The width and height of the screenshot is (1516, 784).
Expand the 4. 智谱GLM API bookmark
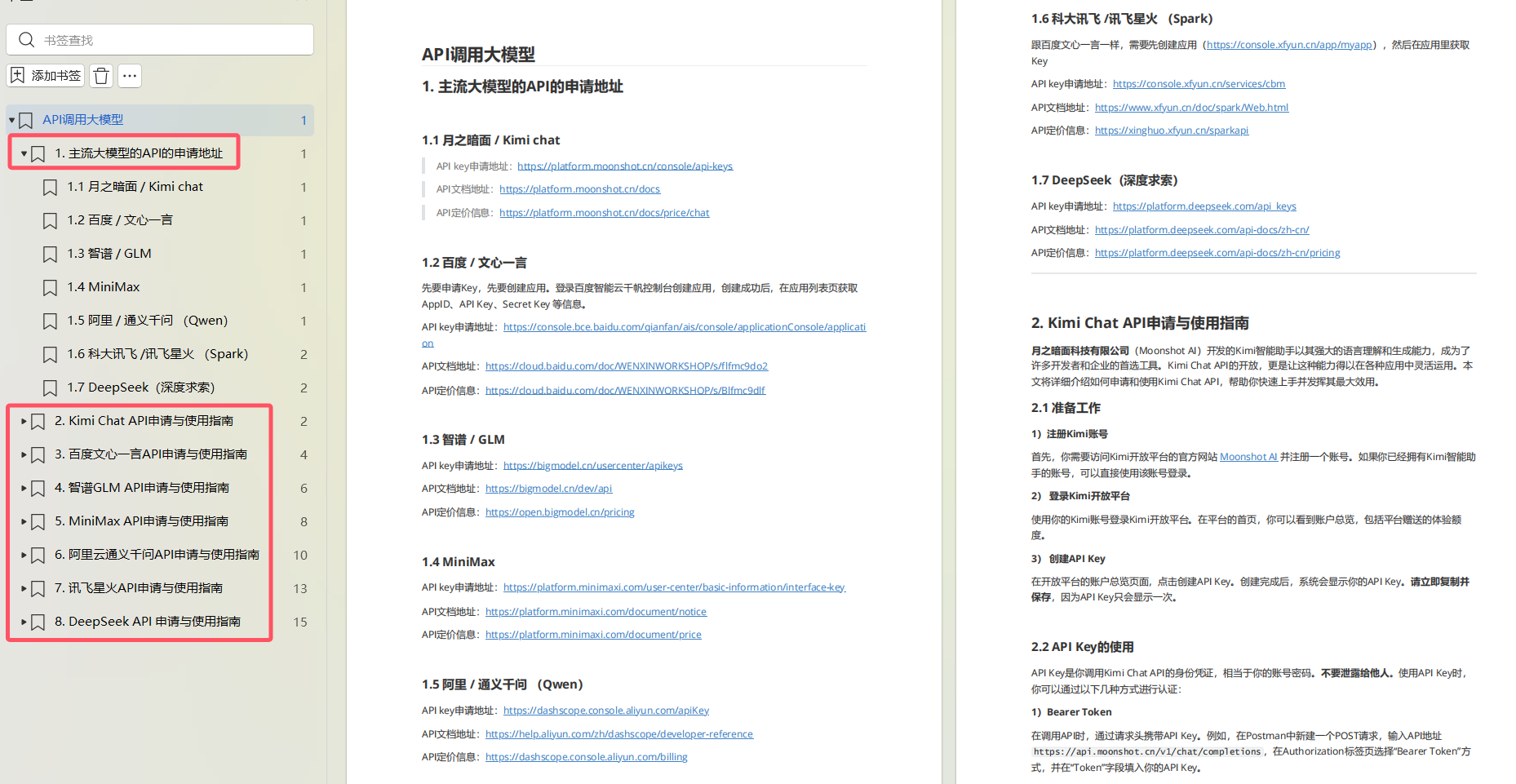click(24, 488)
